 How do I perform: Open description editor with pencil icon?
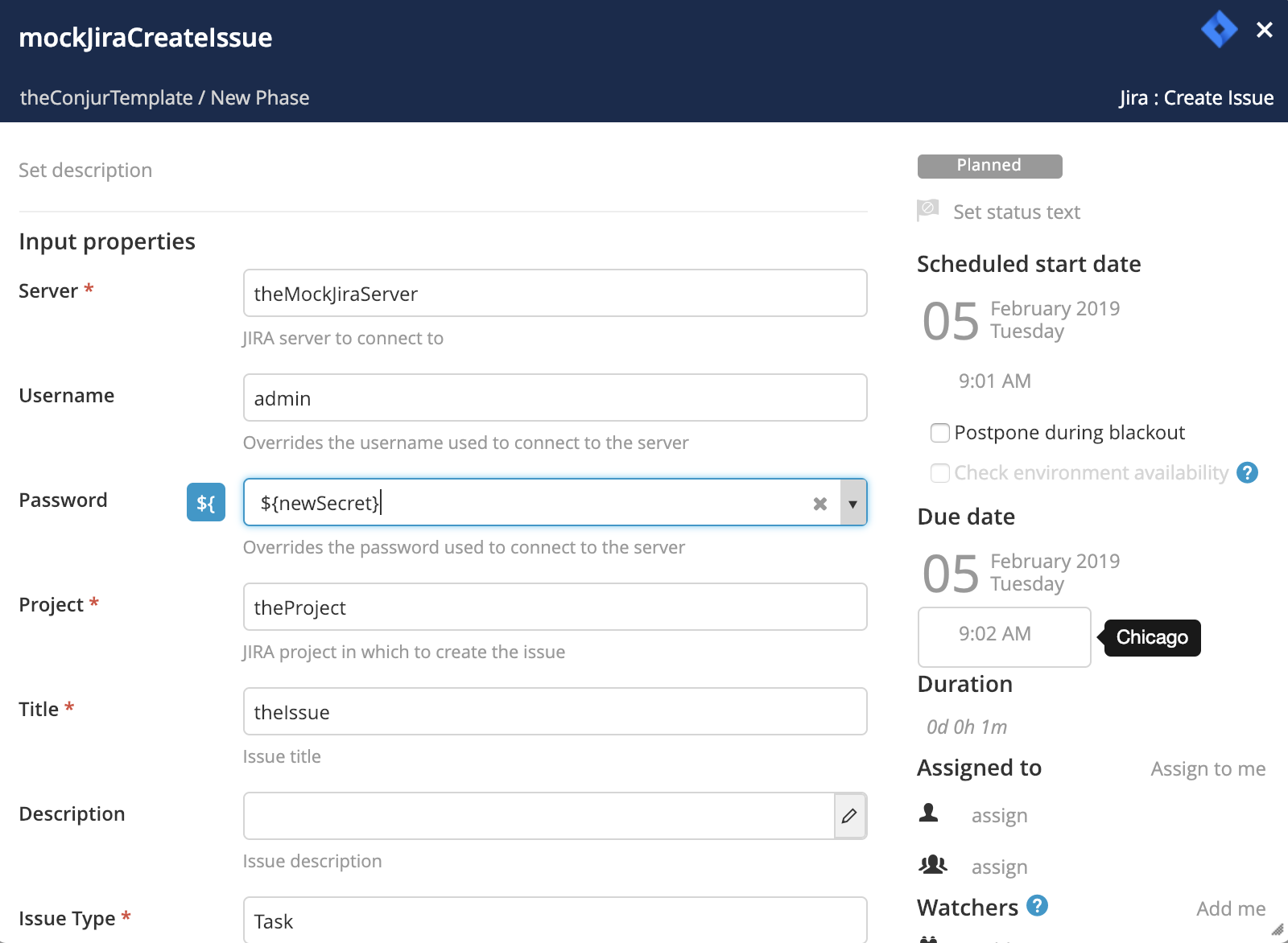pos(849,816)
